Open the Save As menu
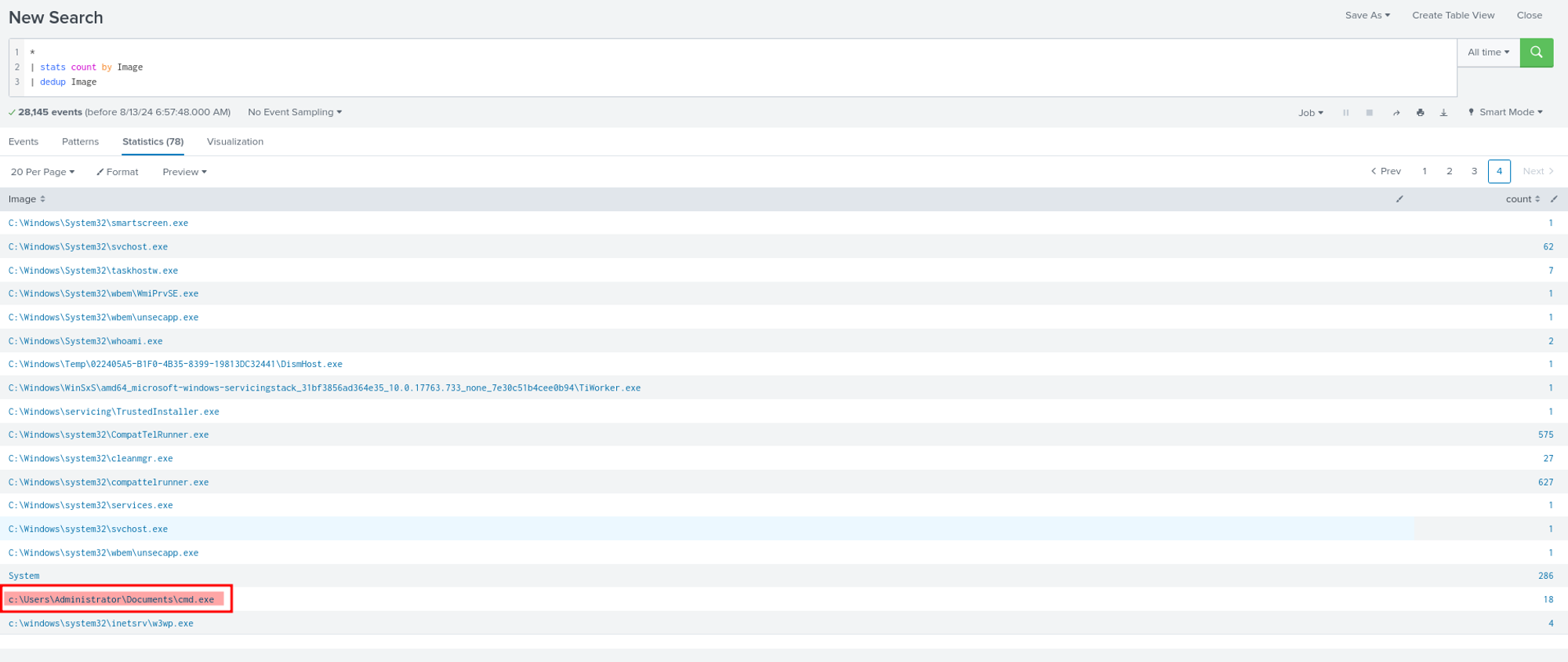 [1367, 15]
